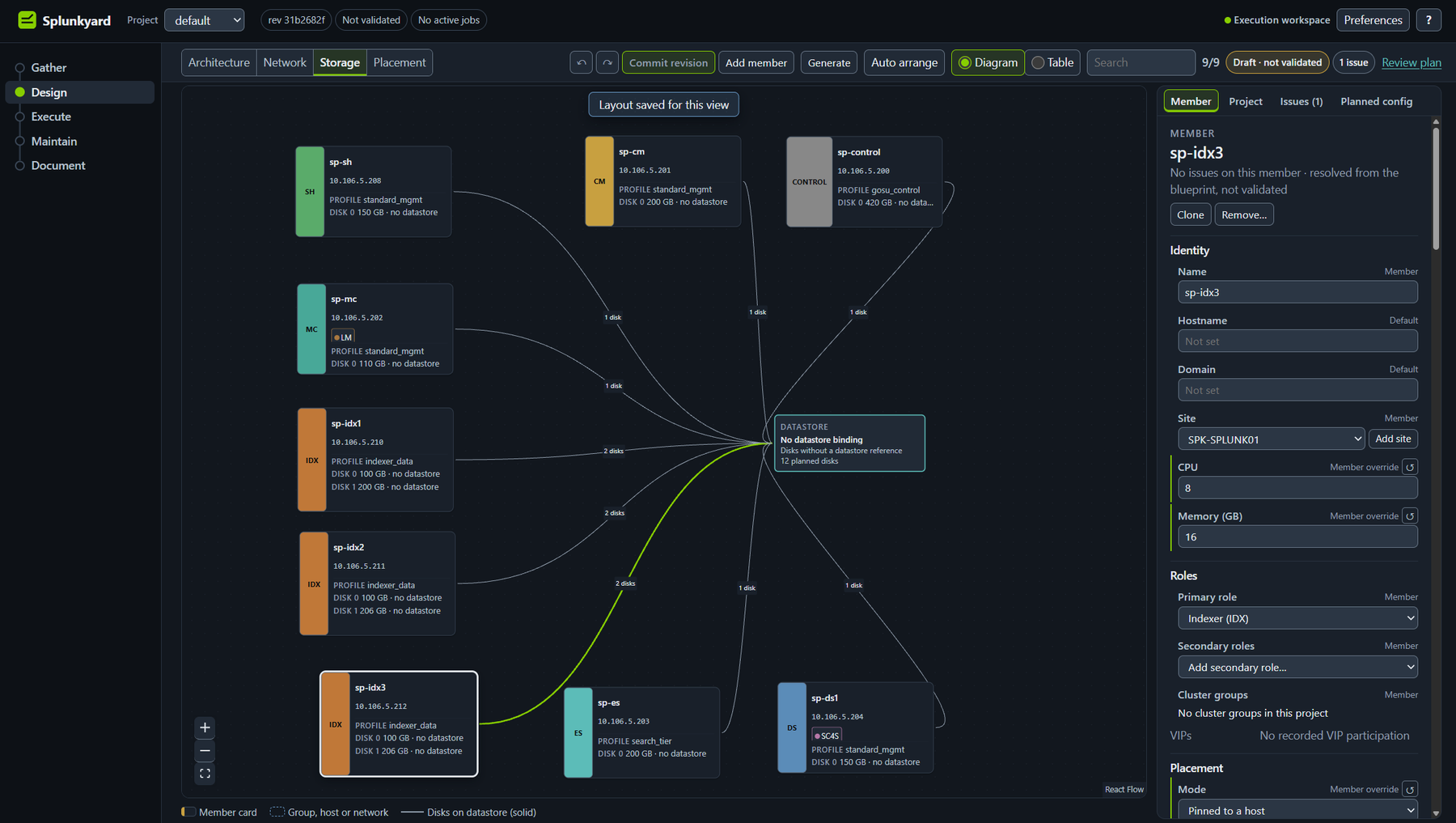
Task: Switch to Diagram view
Action: tap(988, 62)
